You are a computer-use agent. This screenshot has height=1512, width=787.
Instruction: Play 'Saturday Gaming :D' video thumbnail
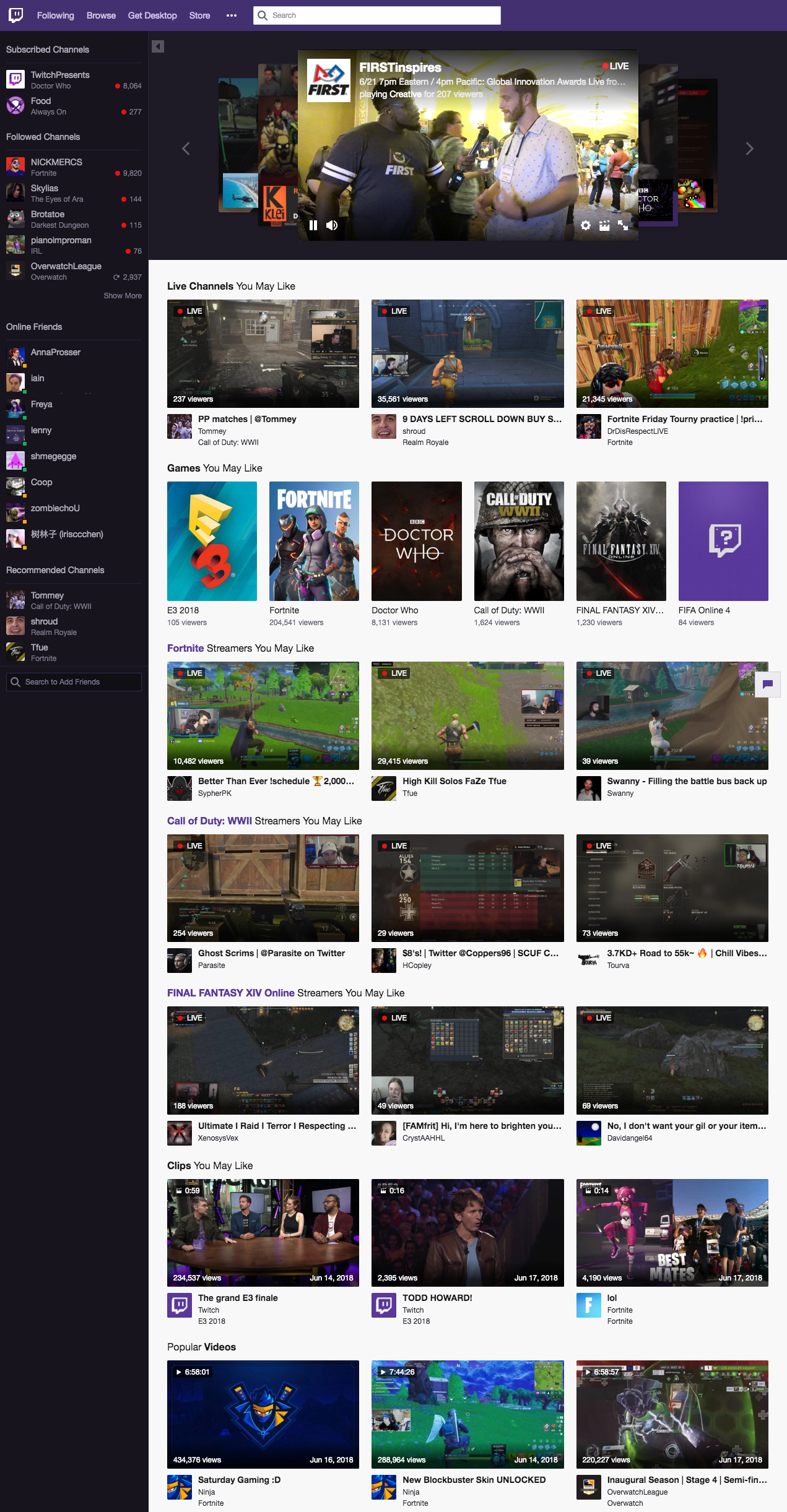(x=263, y=1414)
